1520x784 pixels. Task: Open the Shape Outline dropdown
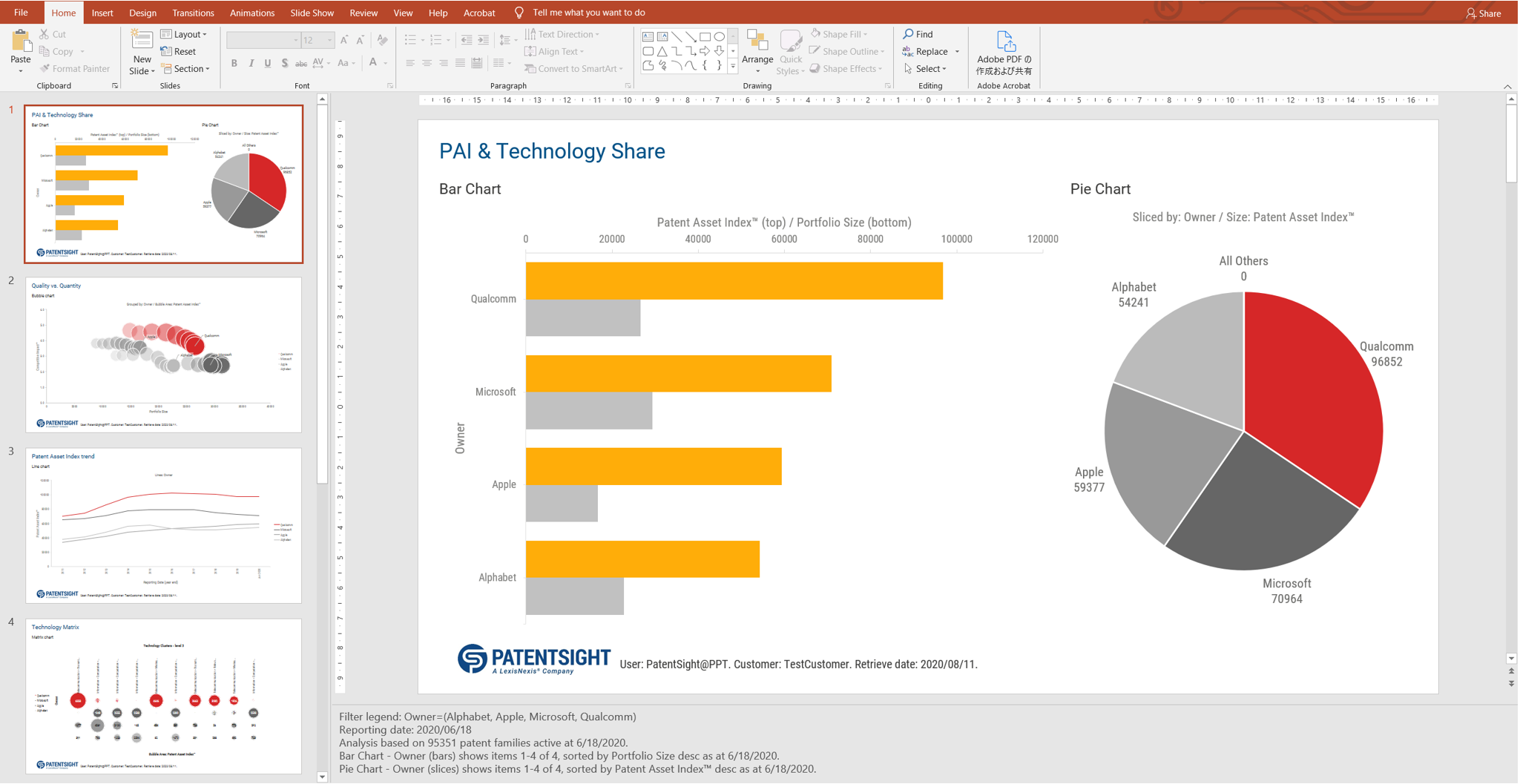(847, 51)
